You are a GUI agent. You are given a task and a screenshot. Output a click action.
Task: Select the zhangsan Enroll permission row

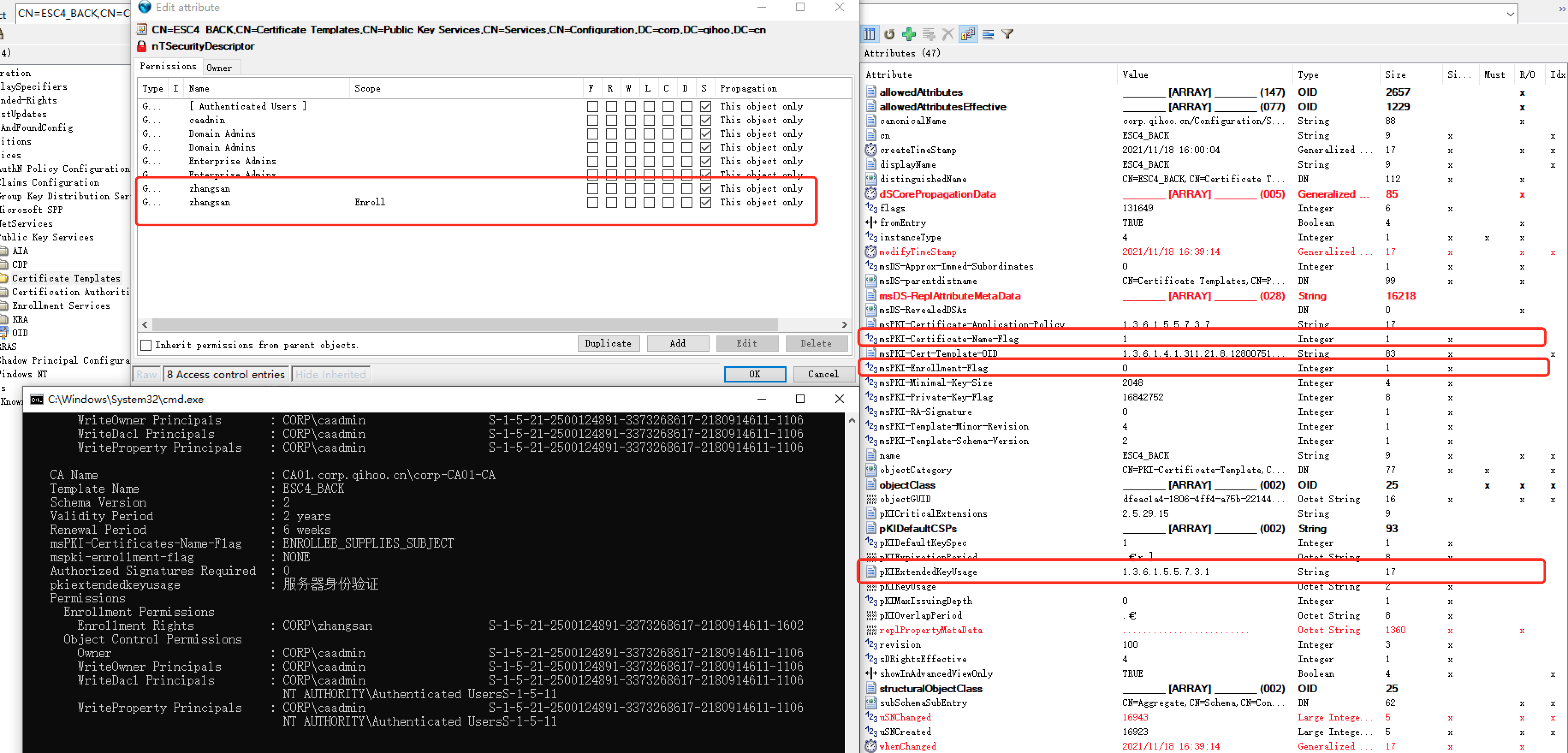tap(475, 202)
